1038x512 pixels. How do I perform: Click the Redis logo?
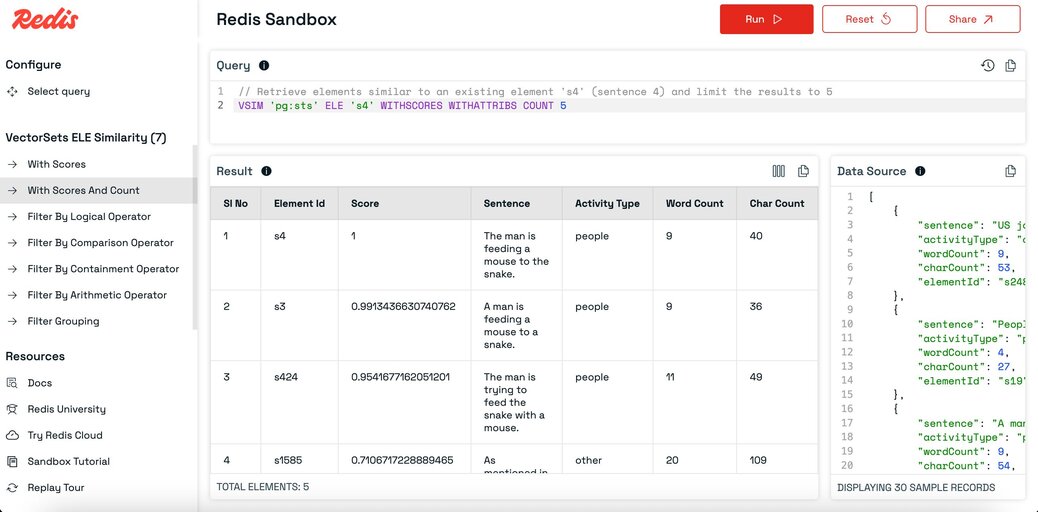point(45,19)
